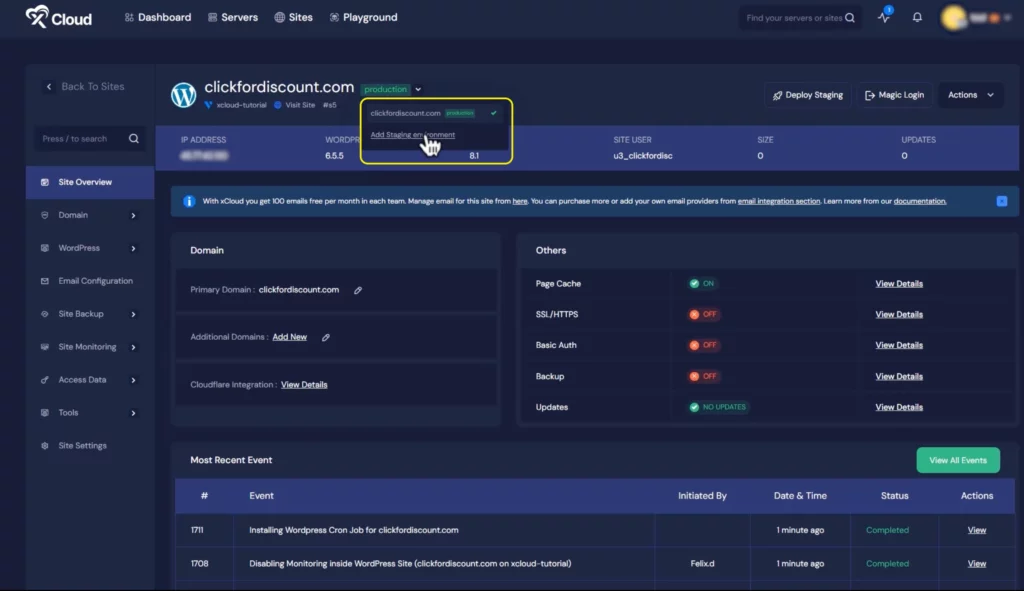Open the Actions dropdown
Image resolution: width=1024 pixels, height=591 pixels.
pos(970,95)
